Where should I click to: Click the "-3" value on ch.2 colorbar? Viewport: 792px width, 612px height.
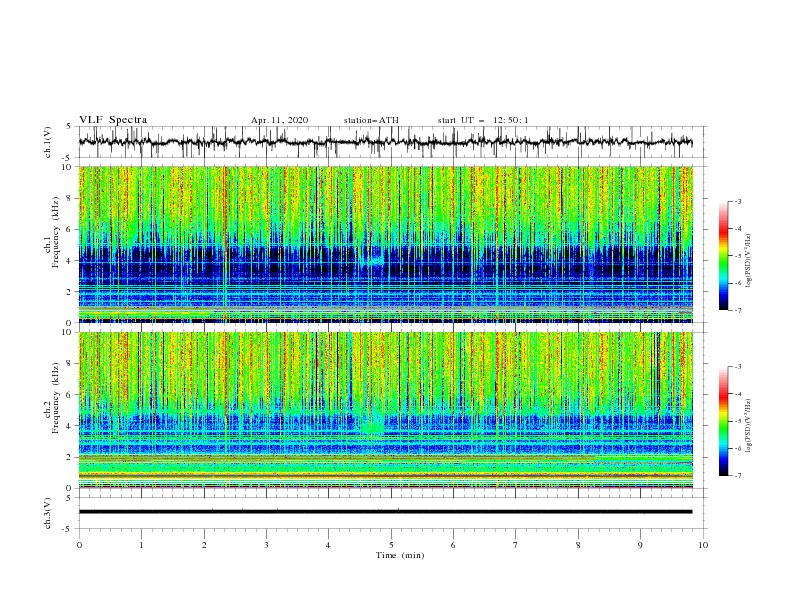(x=738, y=367)
